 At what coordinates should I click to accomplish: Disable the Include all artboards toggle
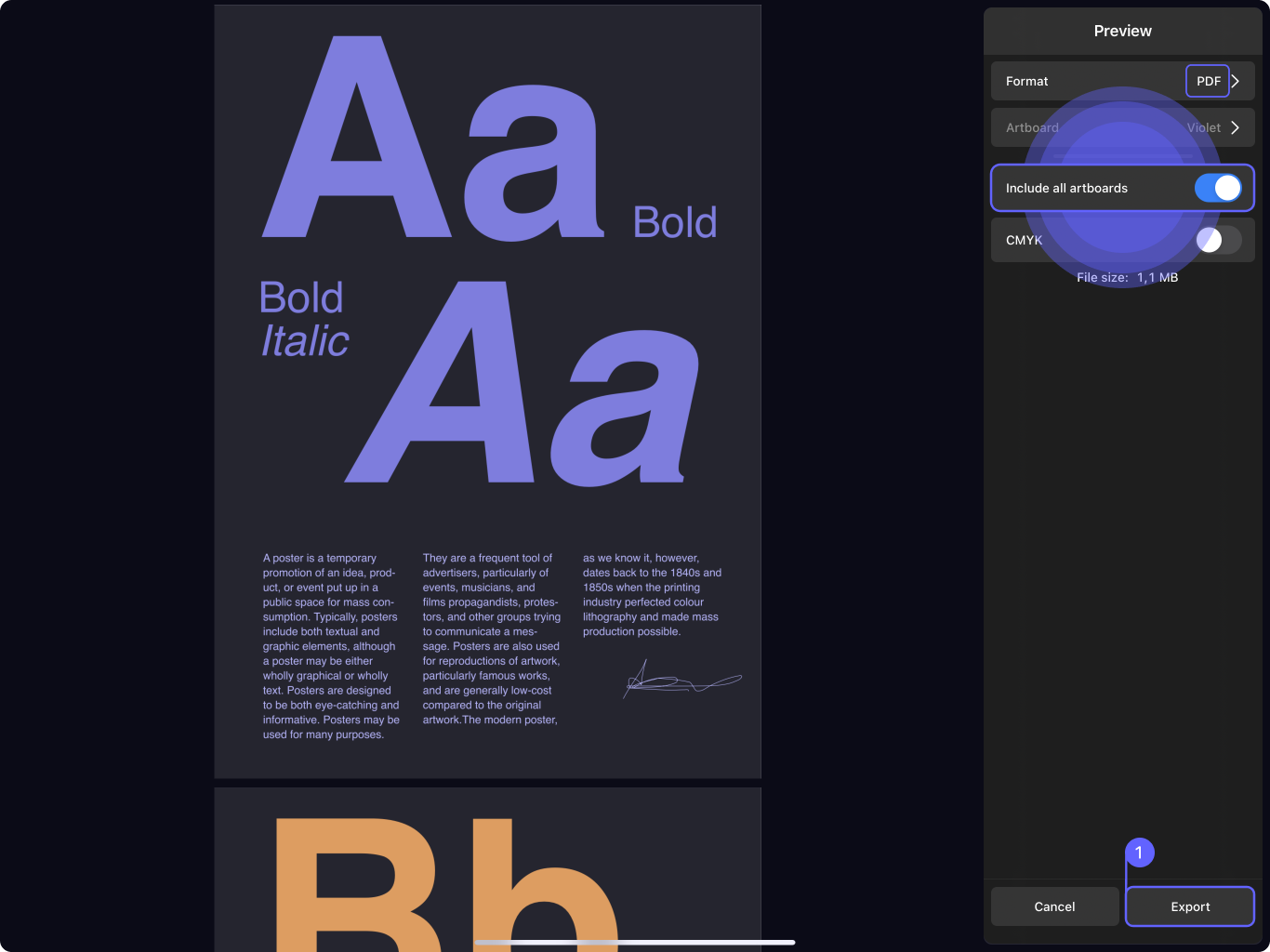[x=1218, y=188]
